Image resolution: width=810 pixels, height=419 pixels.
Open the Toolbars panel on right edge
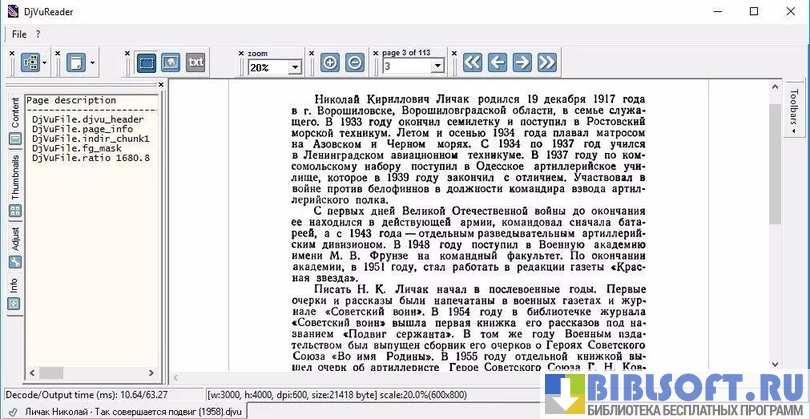tap(793, 111)
